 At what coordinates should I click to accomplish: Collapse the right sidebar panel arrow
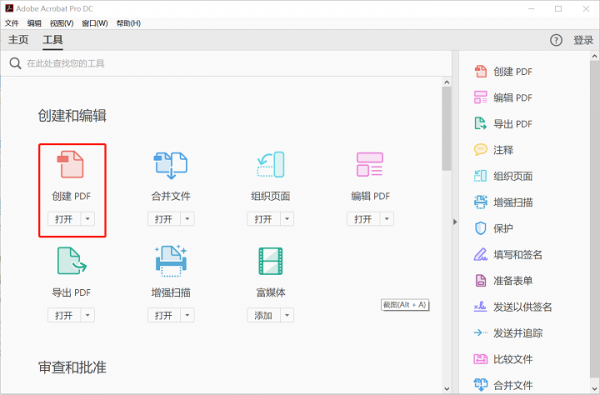[x=455, y=222]
